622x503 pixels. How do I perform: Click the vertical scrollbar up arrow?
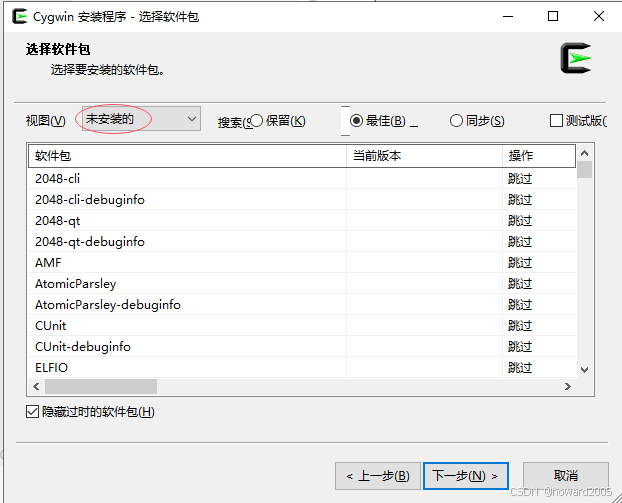(584, 153)
